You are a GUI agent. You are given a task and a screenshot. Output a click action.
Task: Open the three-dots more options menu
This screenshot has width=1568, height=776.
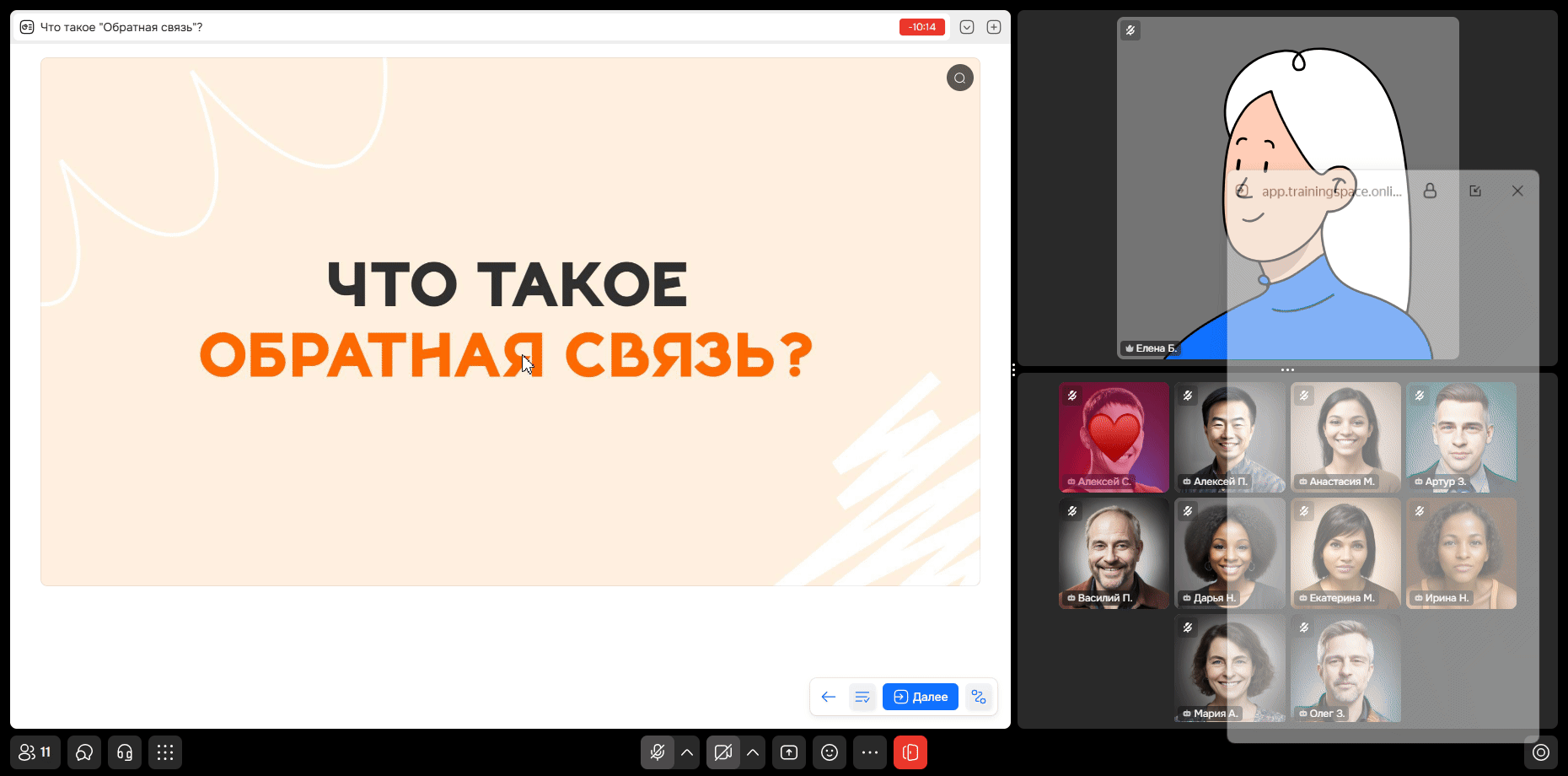click(x=870, y=752)
